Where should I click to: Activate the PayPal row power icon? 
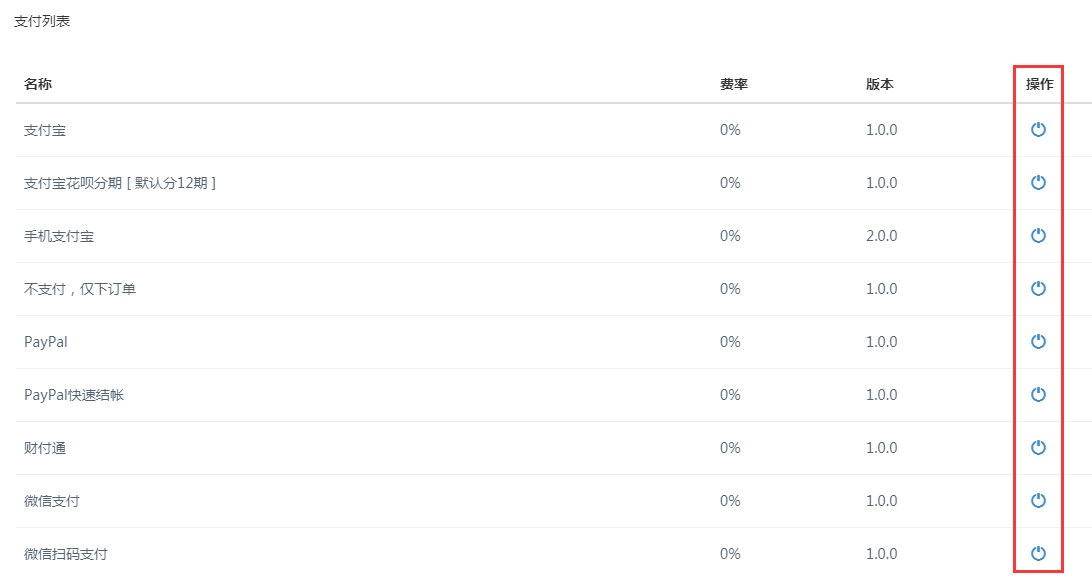1038,341
